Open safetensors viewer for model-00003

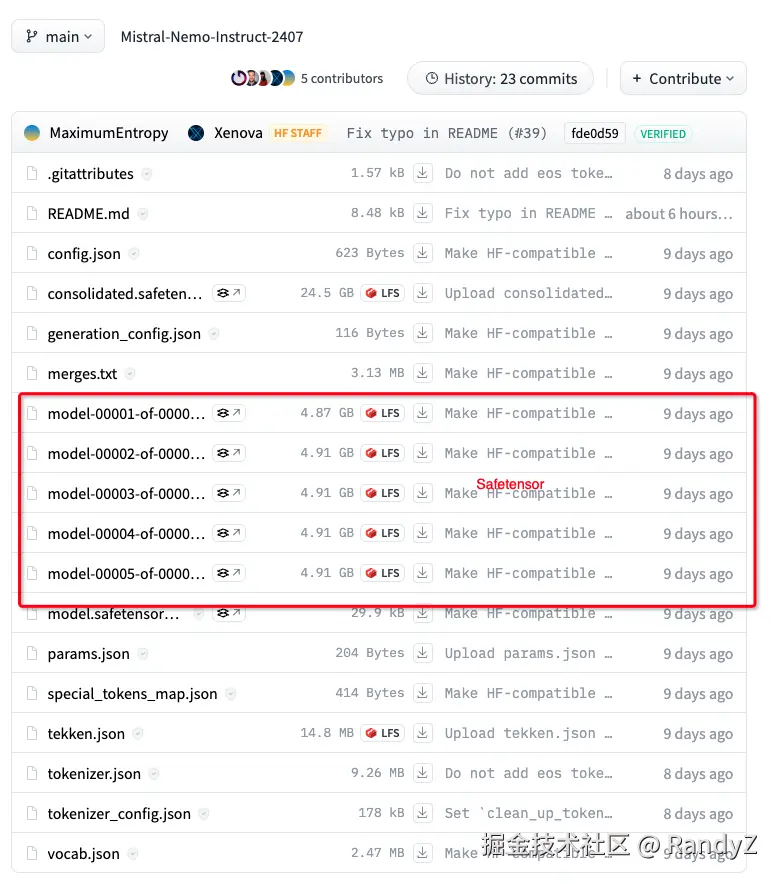229,493
